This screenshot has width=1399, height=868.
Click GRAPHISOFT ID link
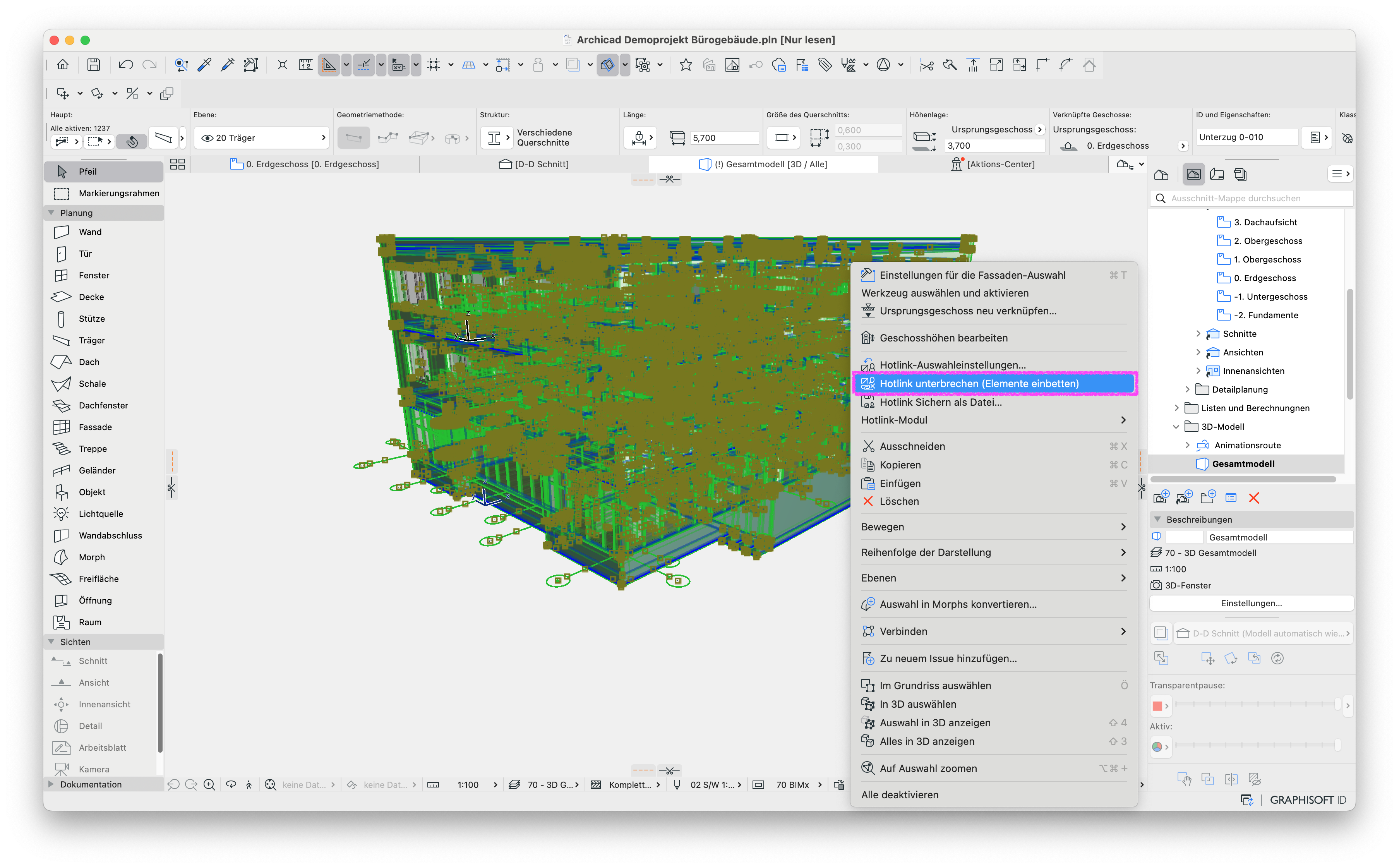1307,800
